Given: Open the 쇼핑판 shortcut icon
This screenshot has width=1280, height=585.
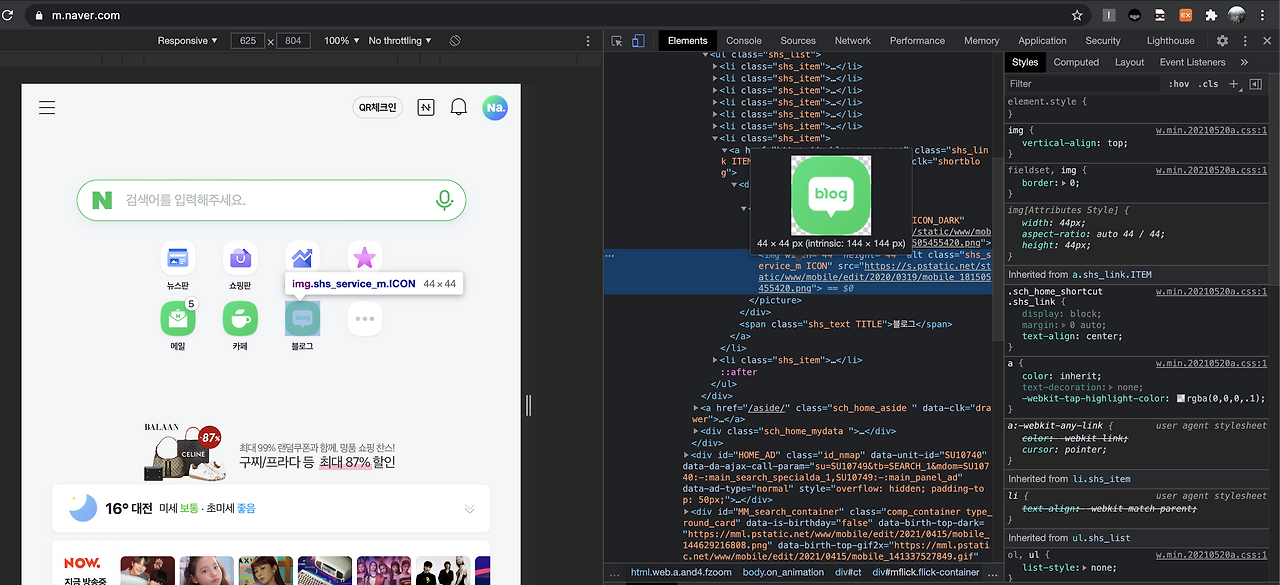Looking at the screenshot, I should tap(240, 258).
